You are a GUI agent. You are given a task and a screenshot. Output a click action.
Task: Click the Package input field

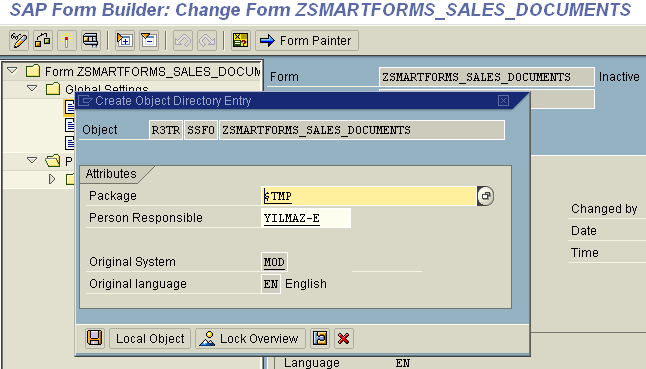(x=369, y=196)
